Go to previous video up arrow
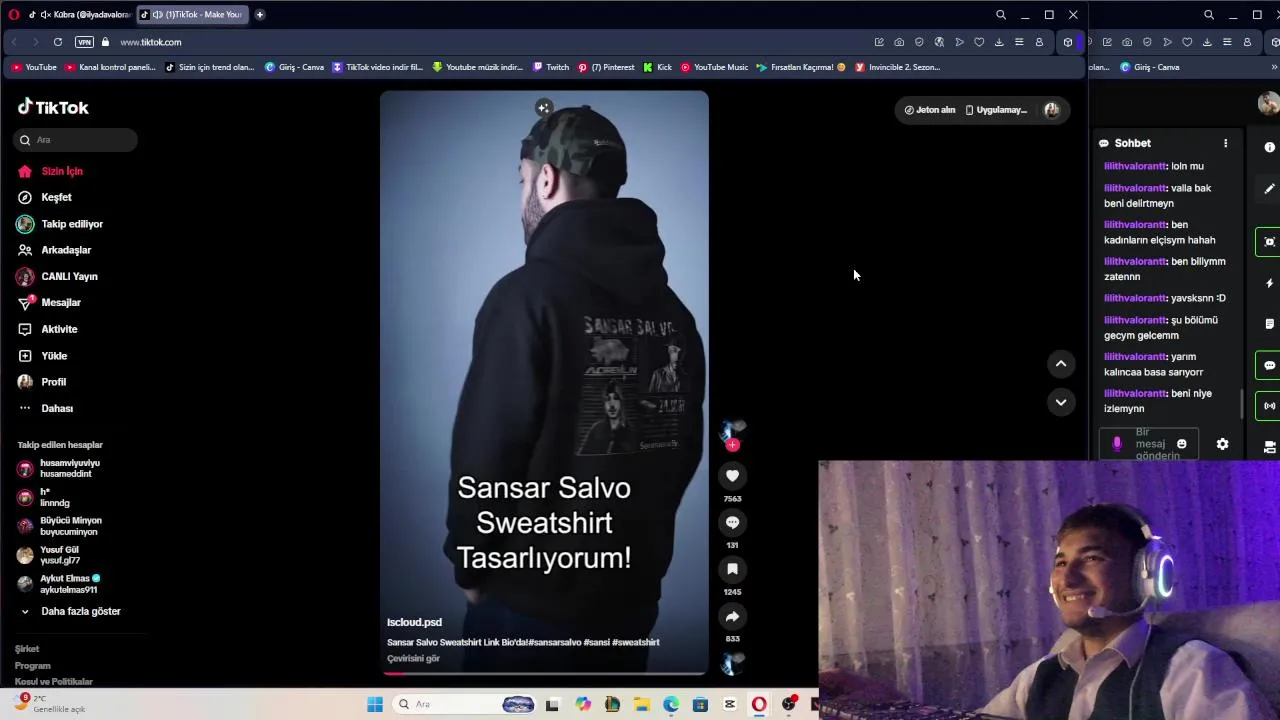Viewport: 1280px width, 720px height. (1061, 364)
